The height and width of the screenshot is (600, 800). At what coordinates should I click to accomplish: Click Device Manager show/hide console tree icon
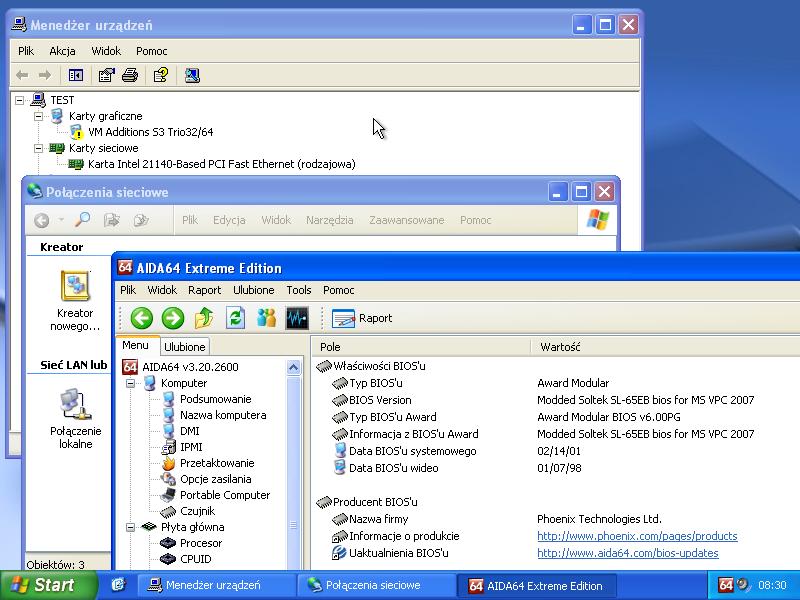[x=76, y=76]
